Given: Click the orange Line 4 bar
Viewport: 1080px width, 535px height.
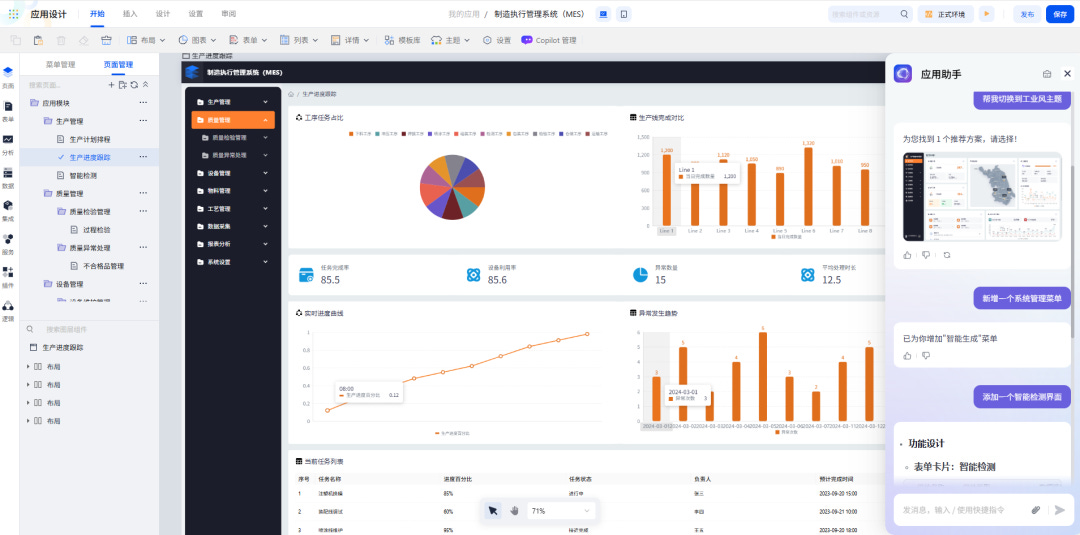Looking at the screenshot, I should [x=751, y=194].
